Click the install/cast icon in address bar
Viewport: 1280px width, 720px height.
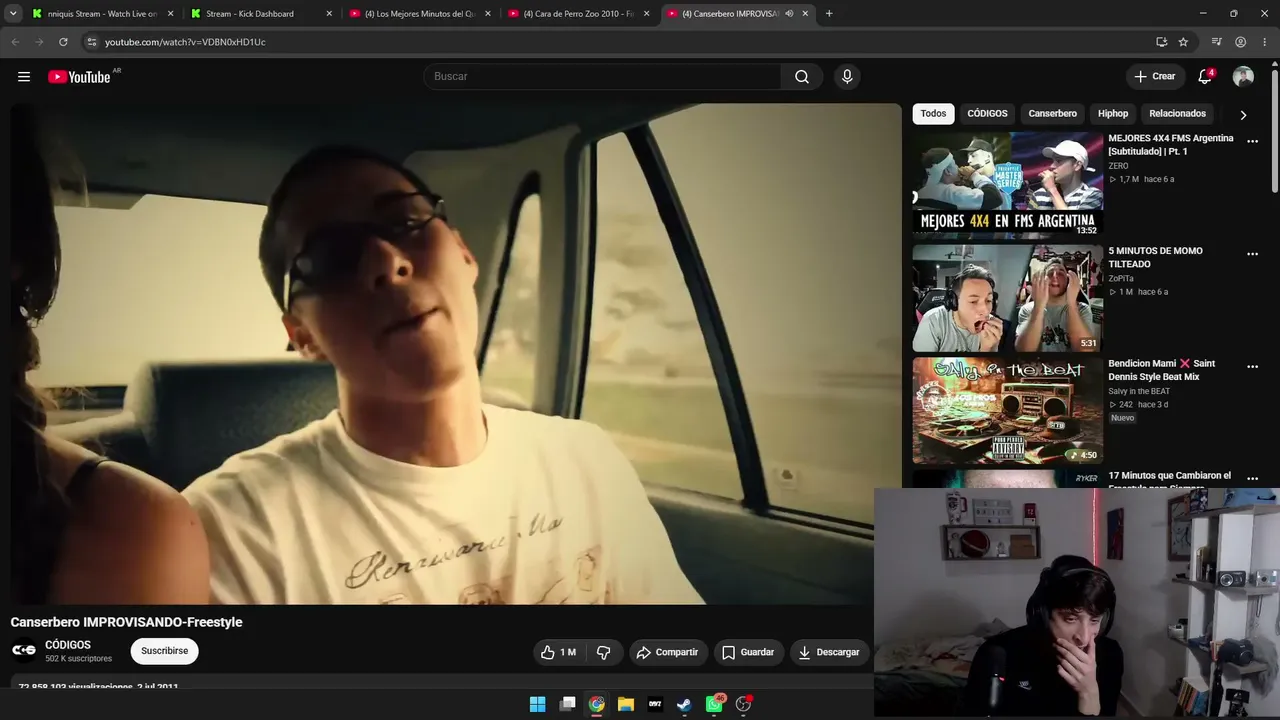tap(1161, 42)
